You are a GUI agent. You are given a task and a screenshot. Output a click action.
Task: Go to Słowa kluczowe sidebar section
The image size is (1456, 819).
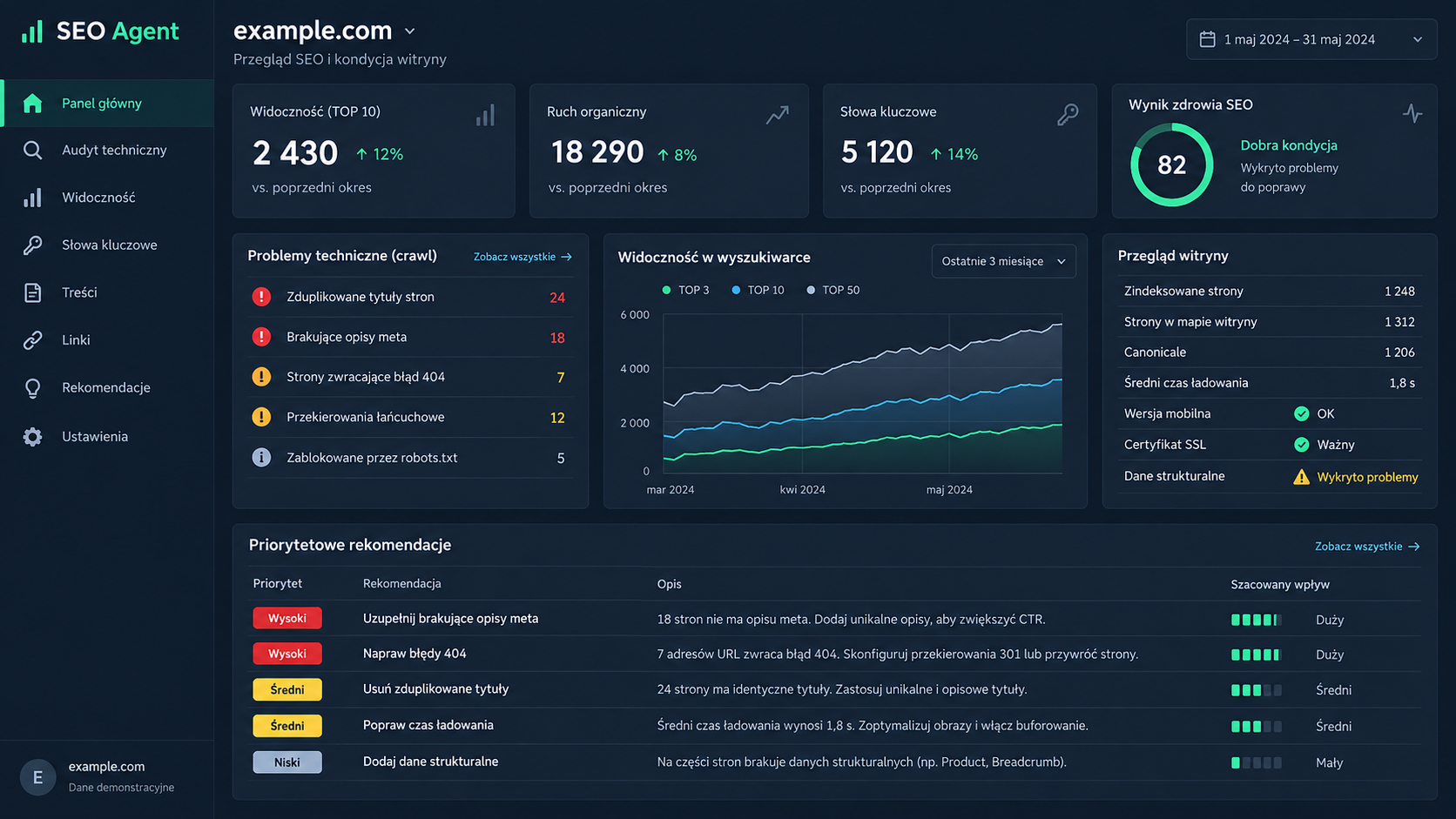106,245
